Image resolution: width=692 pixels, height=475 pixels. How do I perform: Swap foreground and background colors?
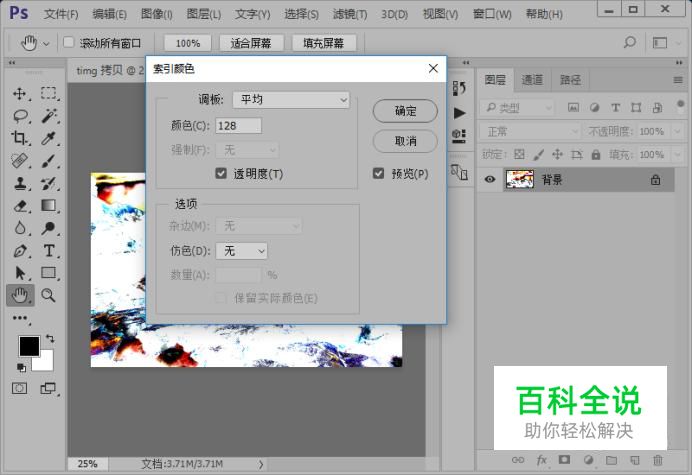(x=50, y=339)
